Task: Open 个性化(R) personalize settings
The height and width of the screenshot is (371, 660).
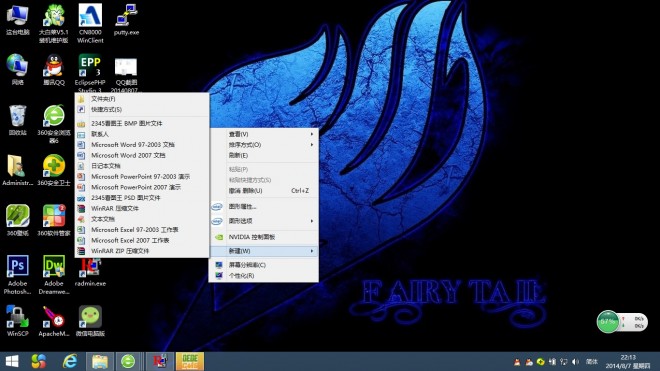Action: click(x=264, y=276)
